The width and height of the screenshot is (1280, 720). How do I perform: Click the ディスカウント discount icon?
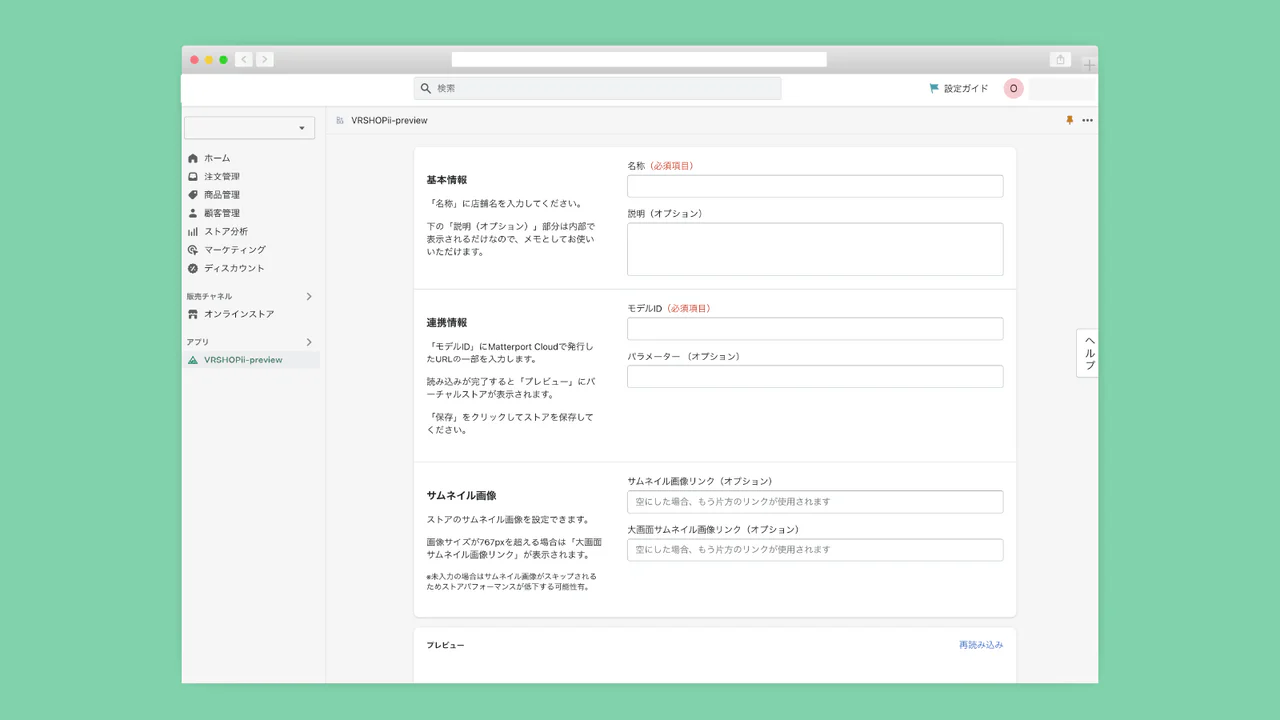(x=193, y=268)
